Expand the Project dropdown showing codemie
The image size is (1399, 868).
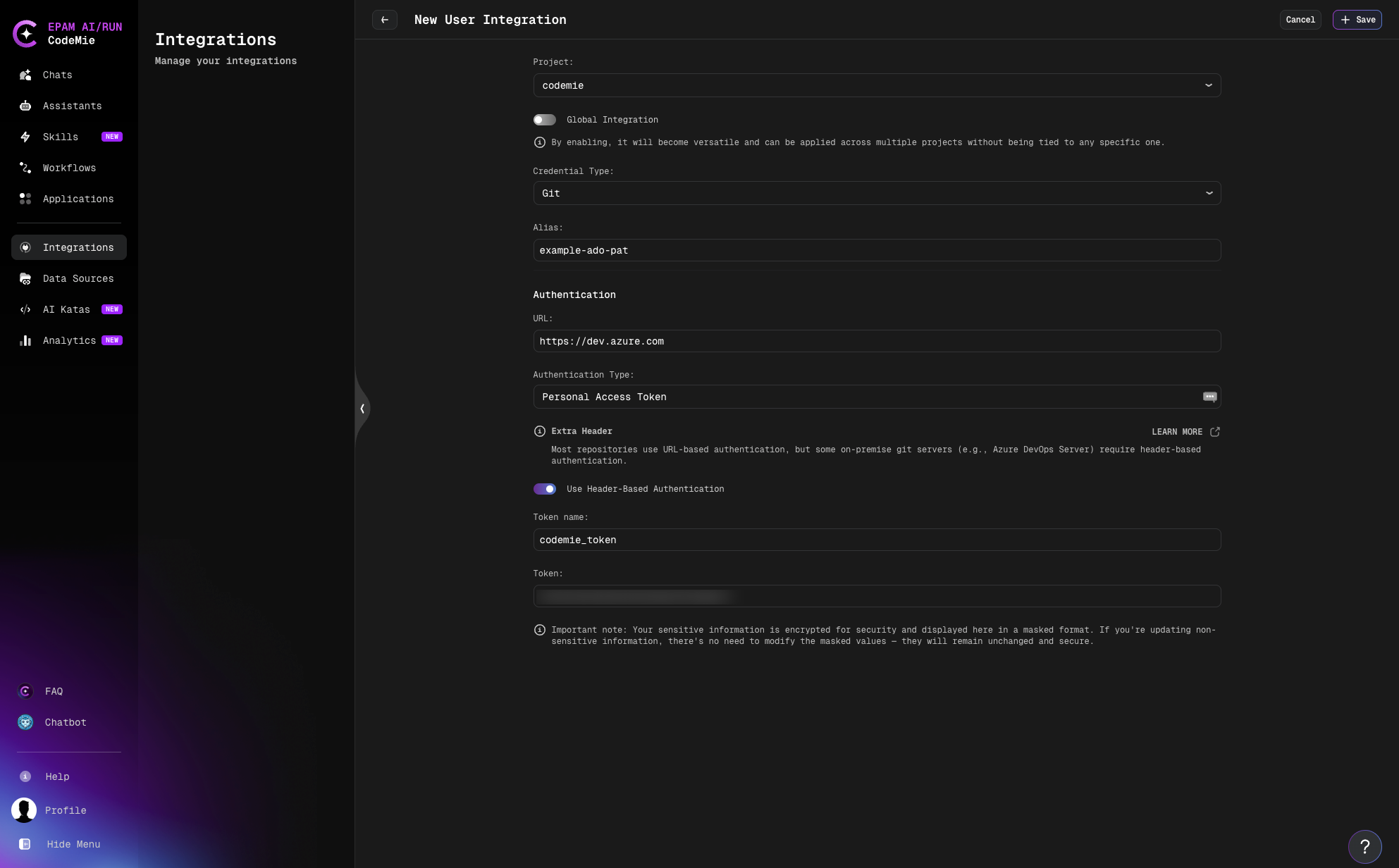(x=877, y=85)
